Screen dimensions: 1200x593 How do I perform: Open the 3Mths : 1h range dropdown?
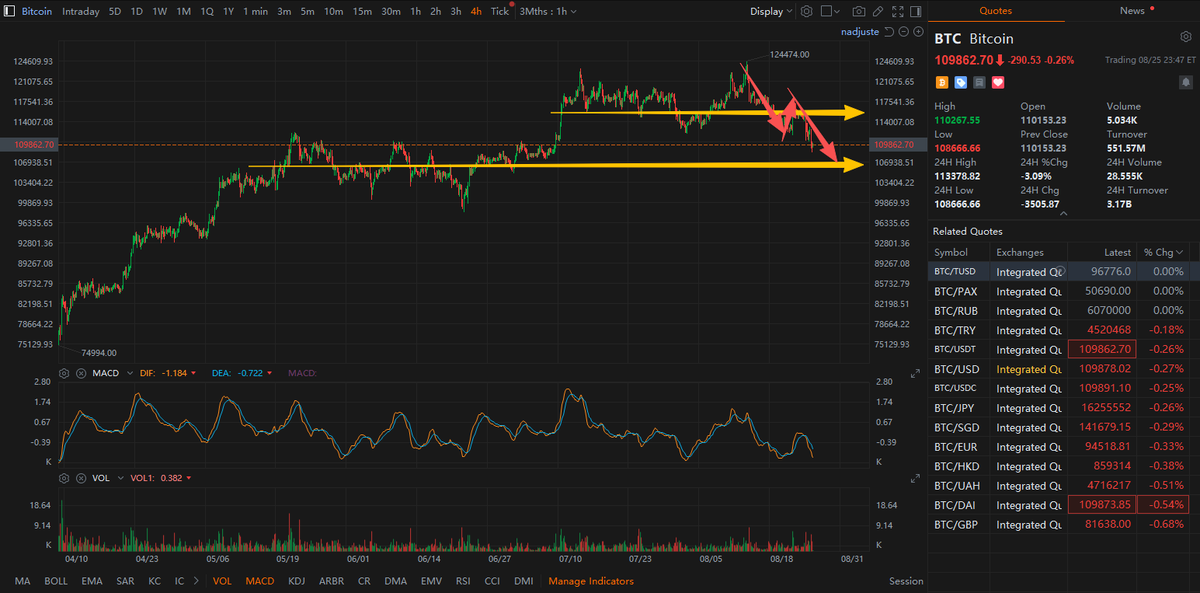pos(550,11)
